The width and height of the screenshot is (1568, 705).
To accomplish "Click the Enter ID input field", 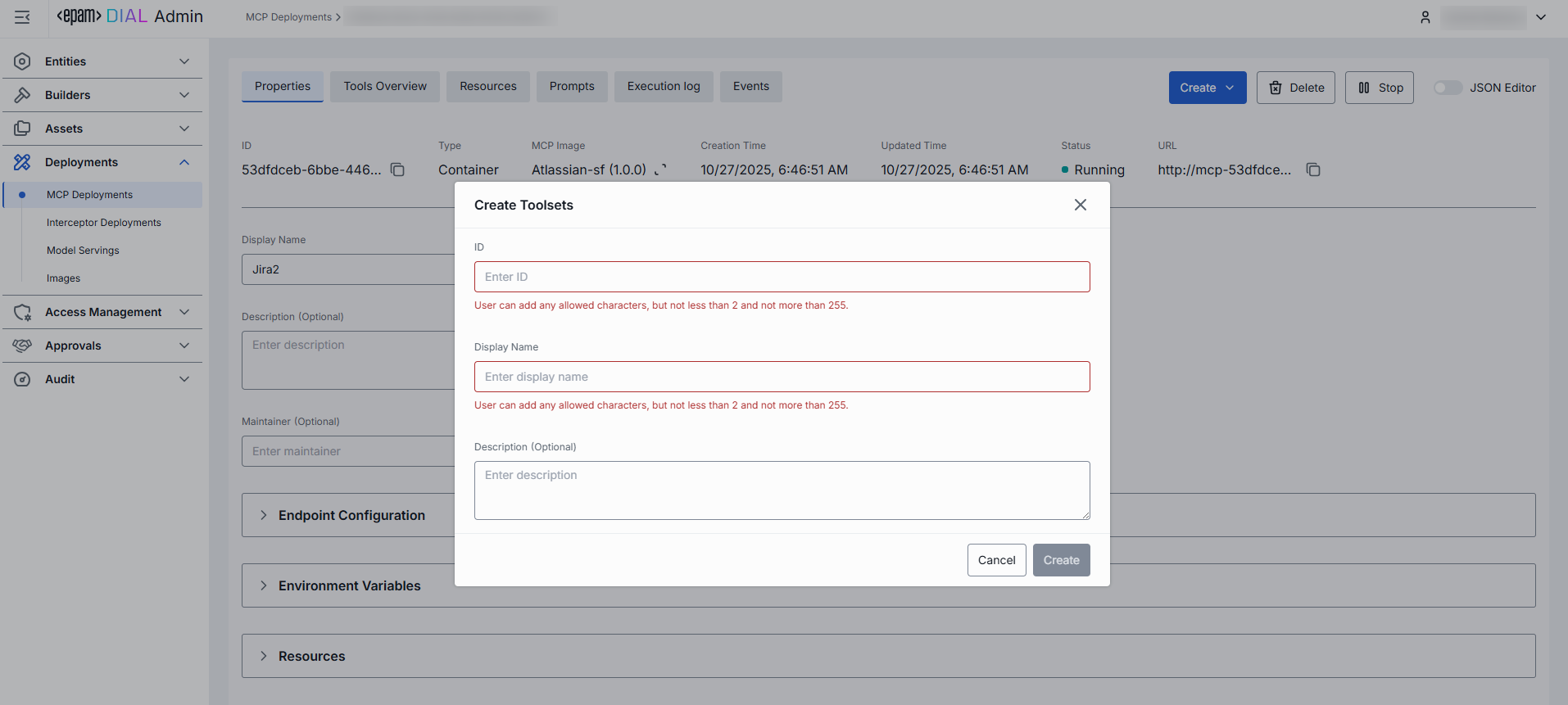I will coord(782,277).
